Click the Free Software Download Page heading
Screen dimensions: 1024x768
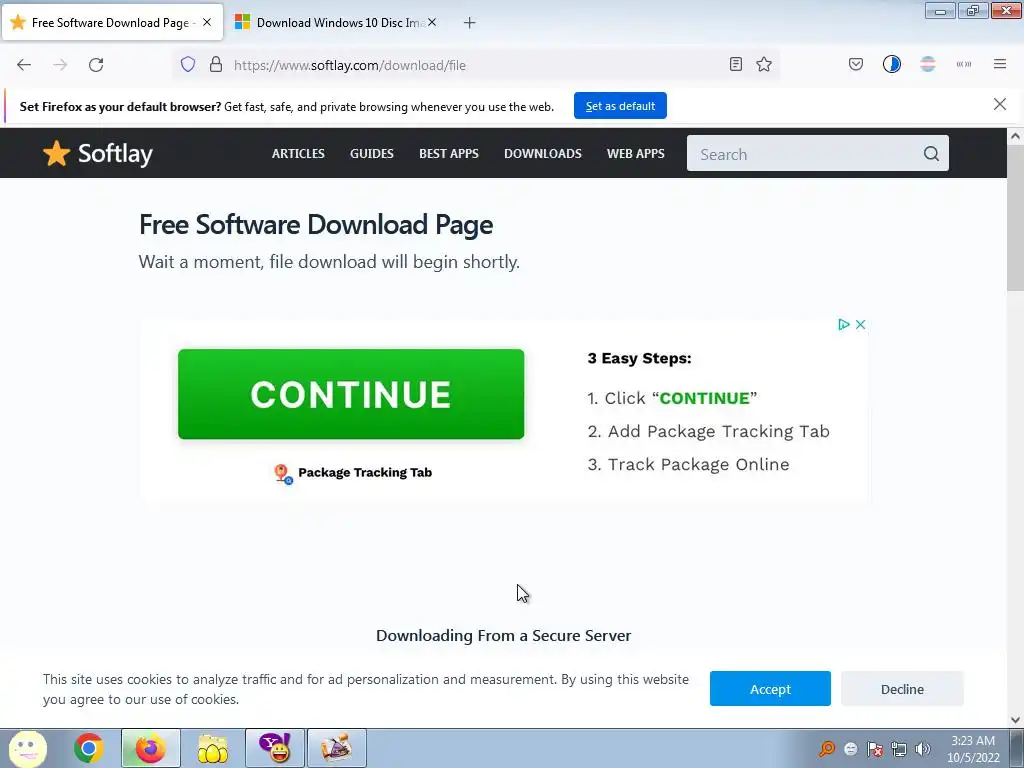click(316, 225)
